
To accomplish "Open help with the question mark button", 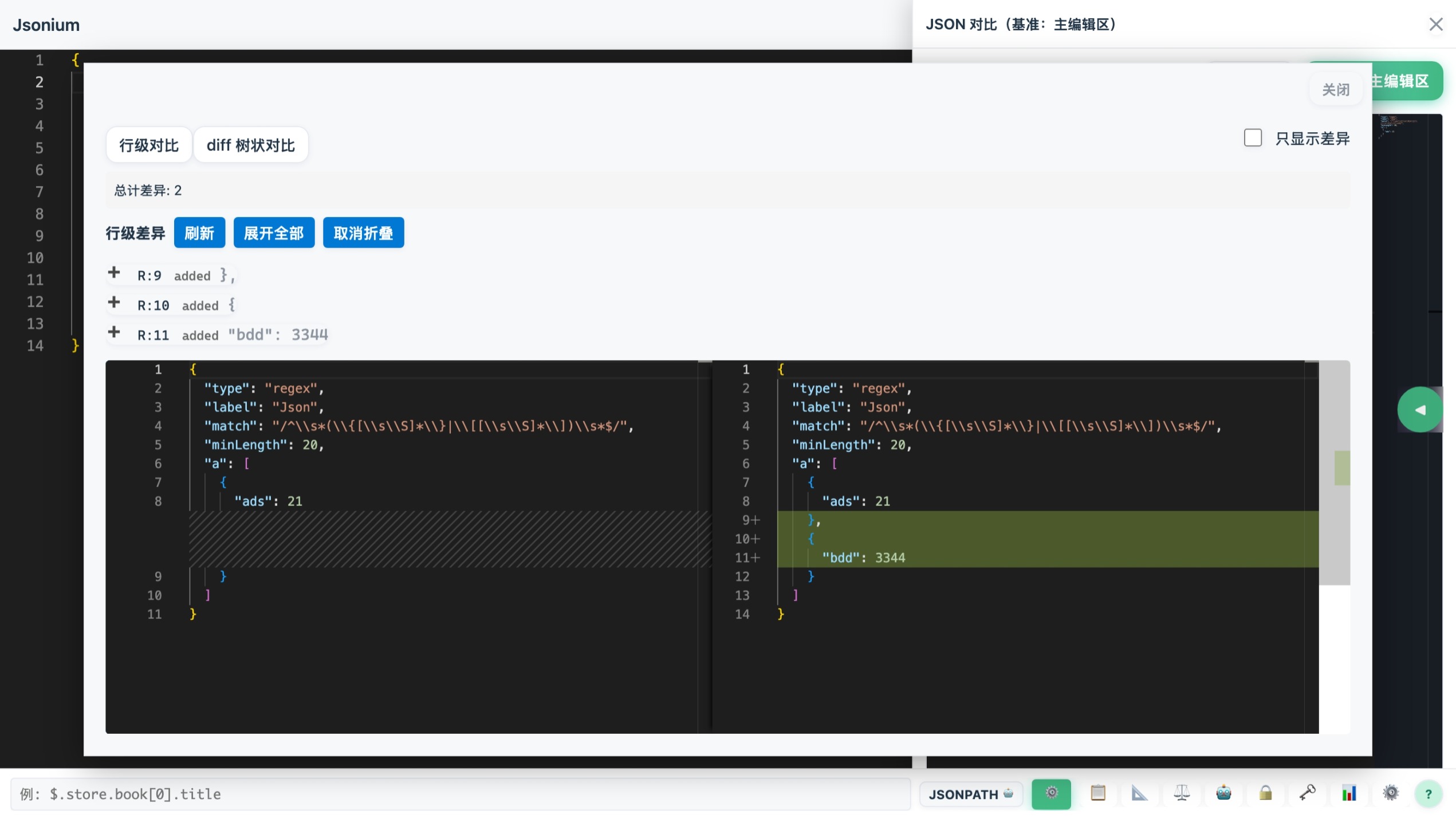I will 1428,794.
